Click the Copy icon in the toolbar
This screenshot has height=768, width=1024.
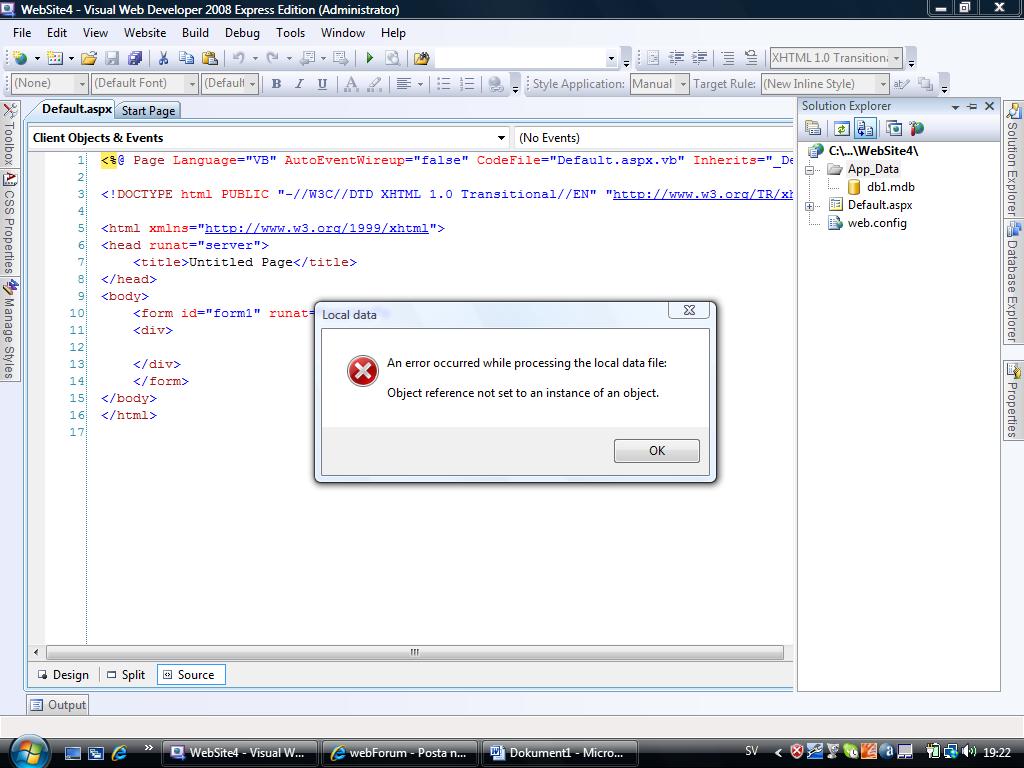186,58
